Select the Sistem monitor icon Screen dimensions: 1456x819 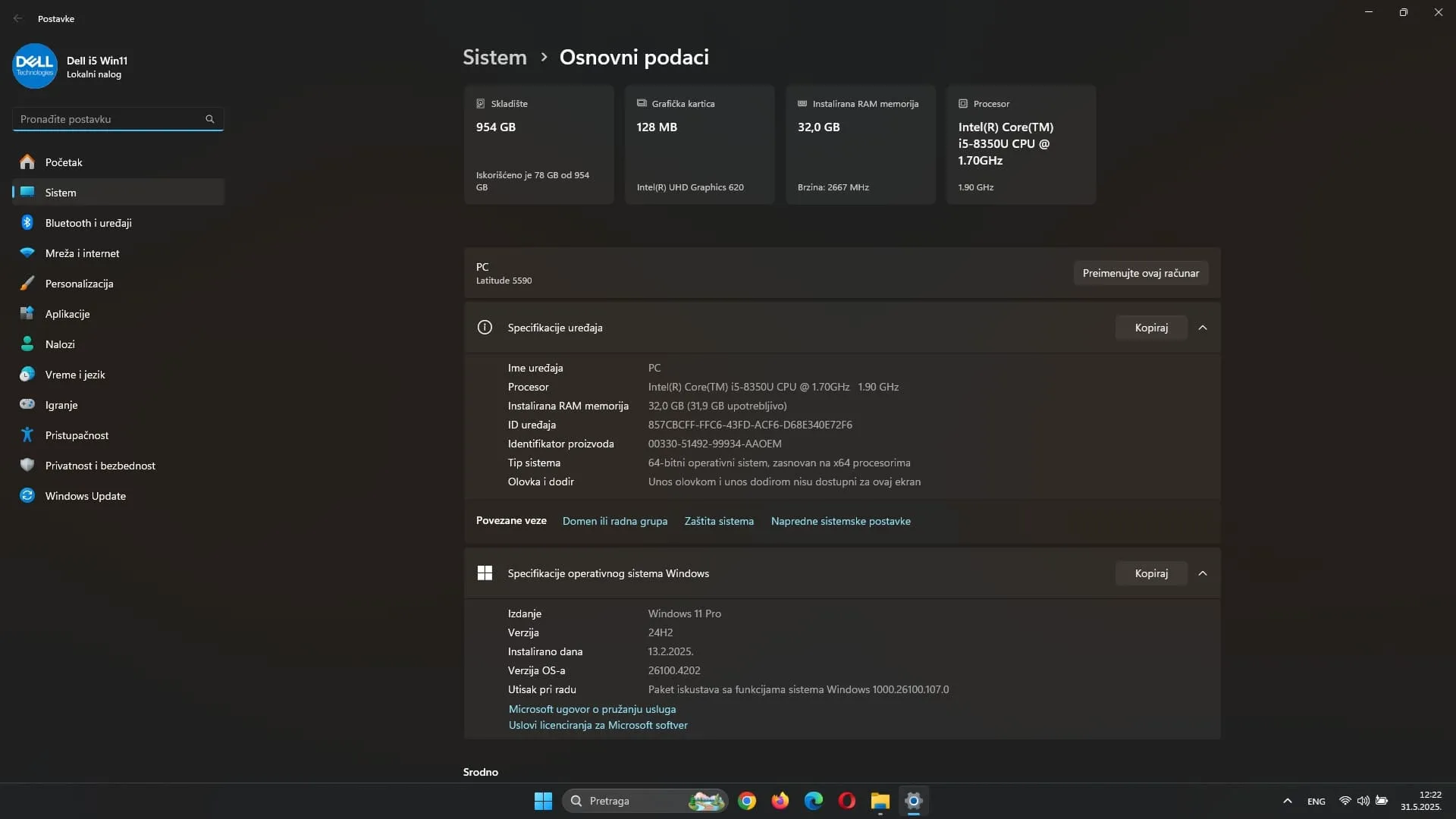pyautogui.click(x=27, y=193)
